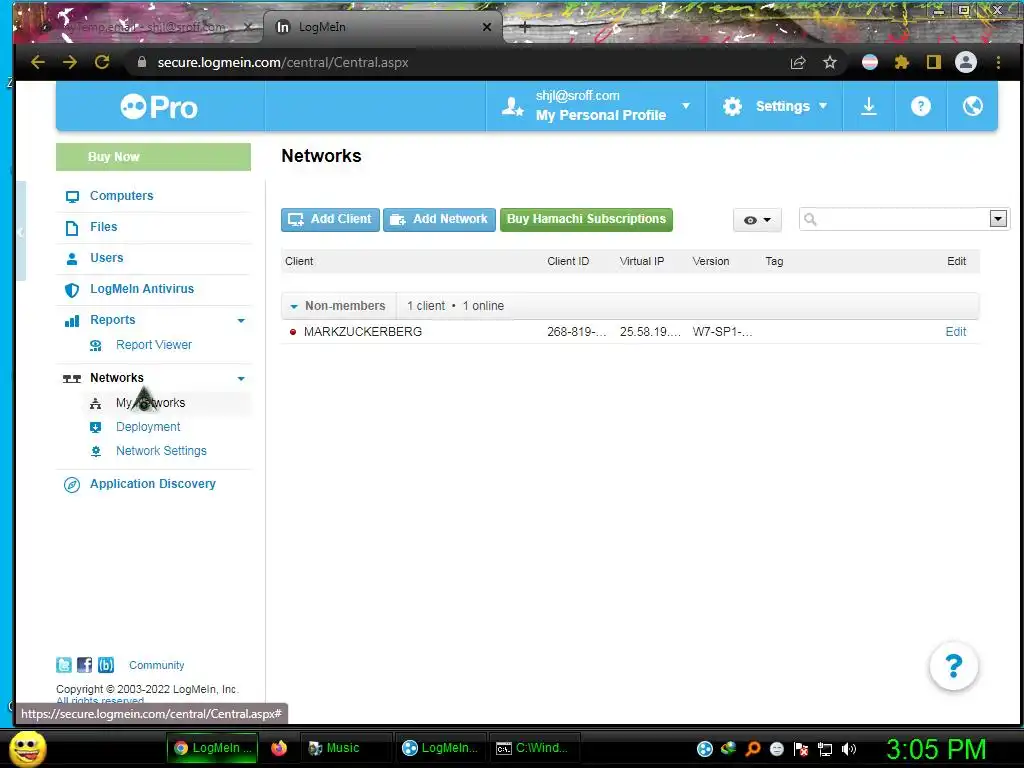Click the Users person icon in sidebar
This screenshot has height=768, width=1024.
[x=72, y=259]
